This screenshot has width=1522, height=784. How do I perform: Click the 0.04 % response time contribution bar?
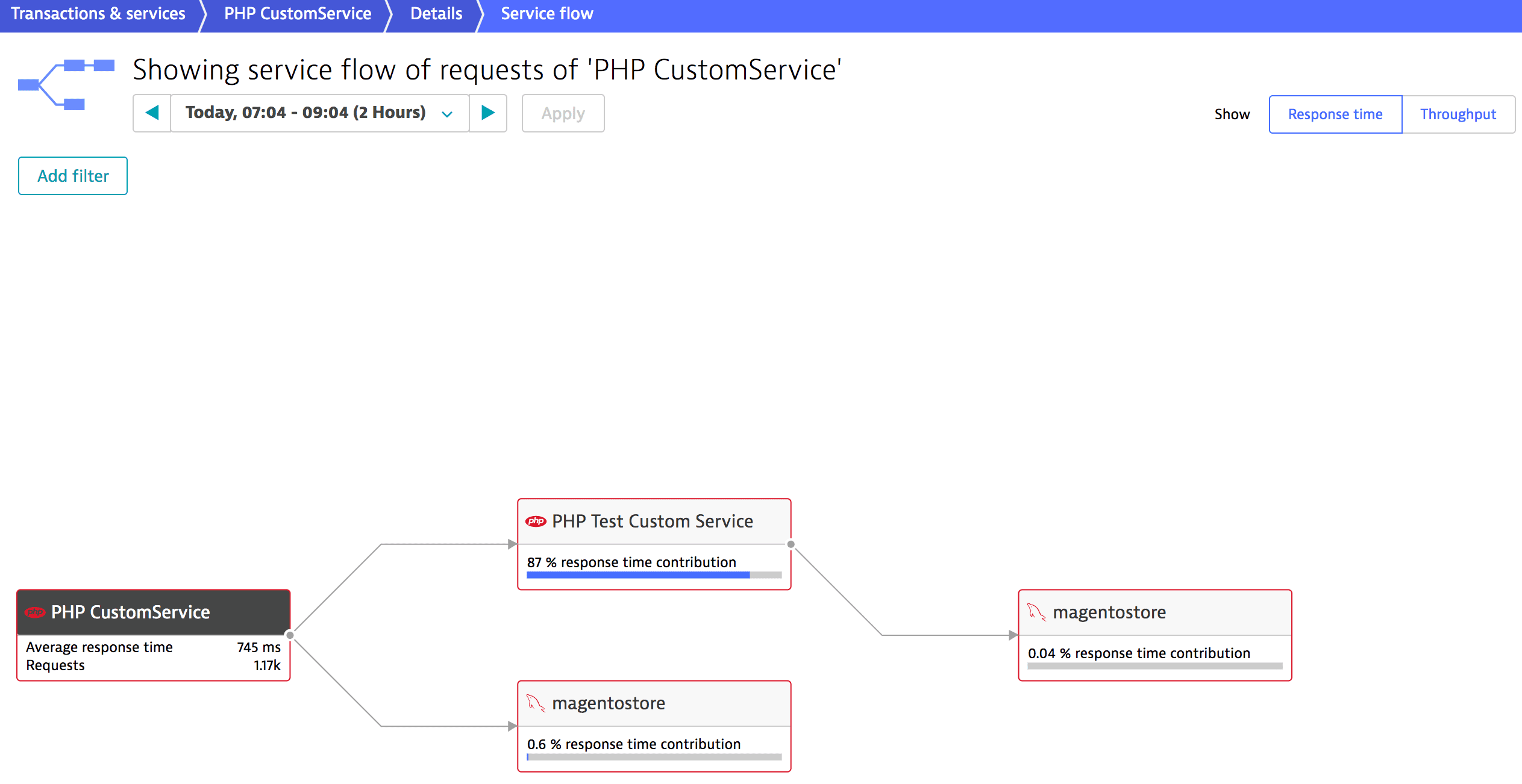(x=1155, y=667)
